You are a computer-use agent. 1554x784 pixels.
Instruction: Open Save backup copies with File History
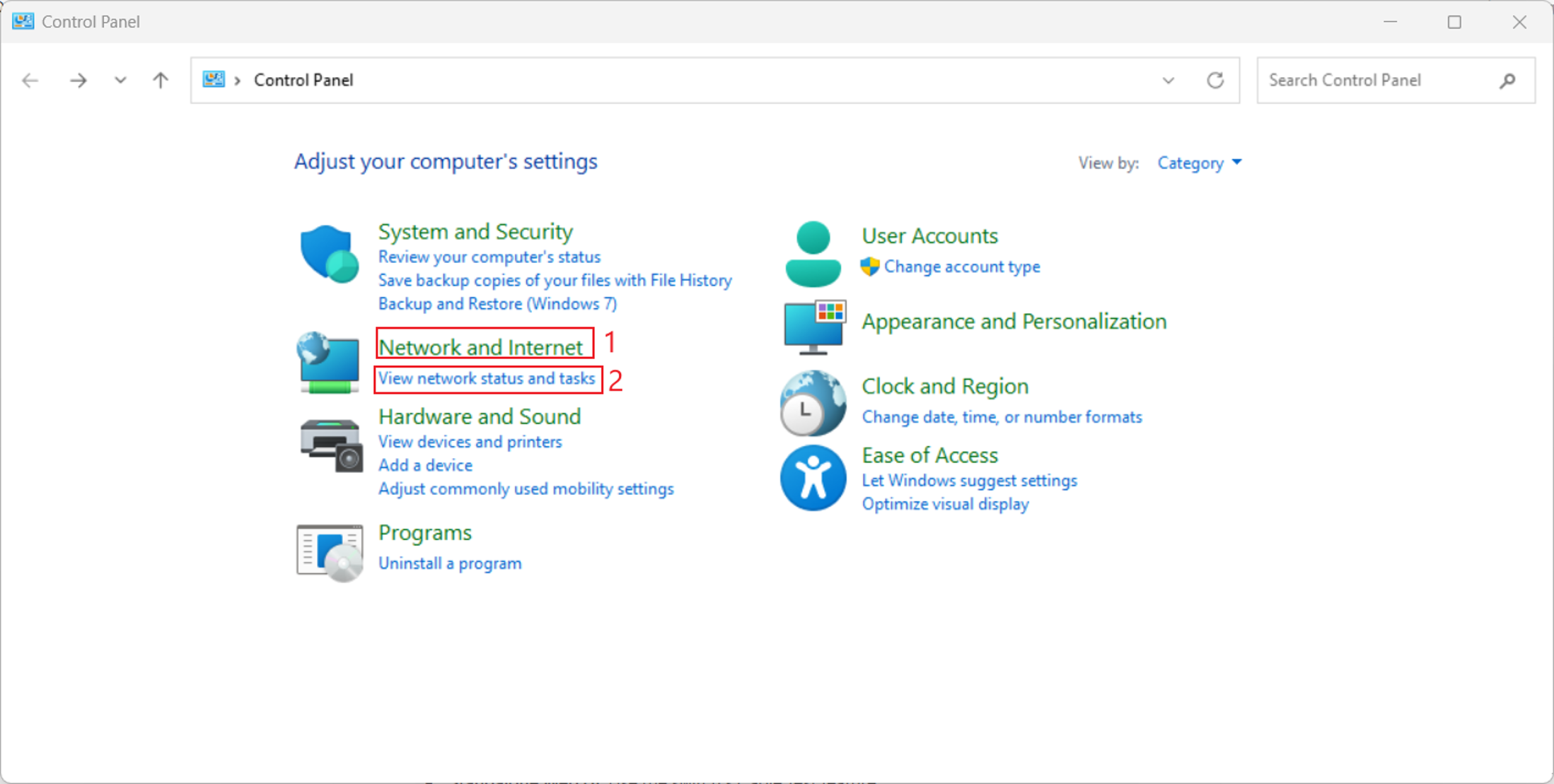(555, 280)
